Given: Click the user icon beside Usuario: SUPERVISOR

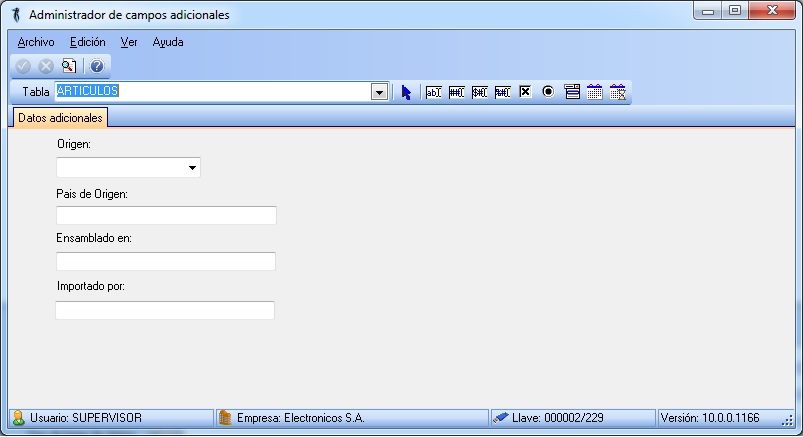Looking at the screenshot, I should point(18,418).
